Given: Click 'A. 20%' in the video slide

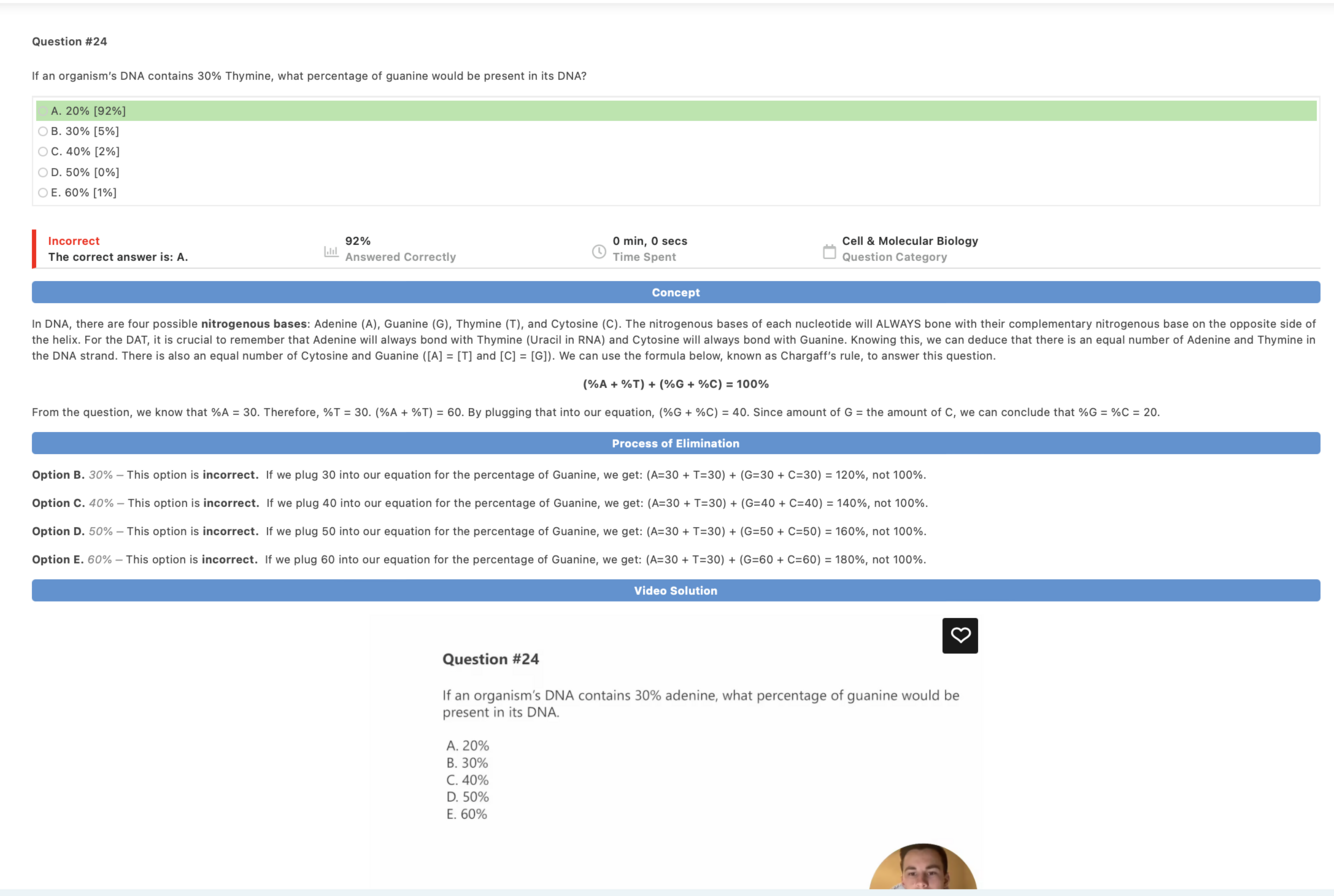Looking at the screenshot, I should point(468,746).
